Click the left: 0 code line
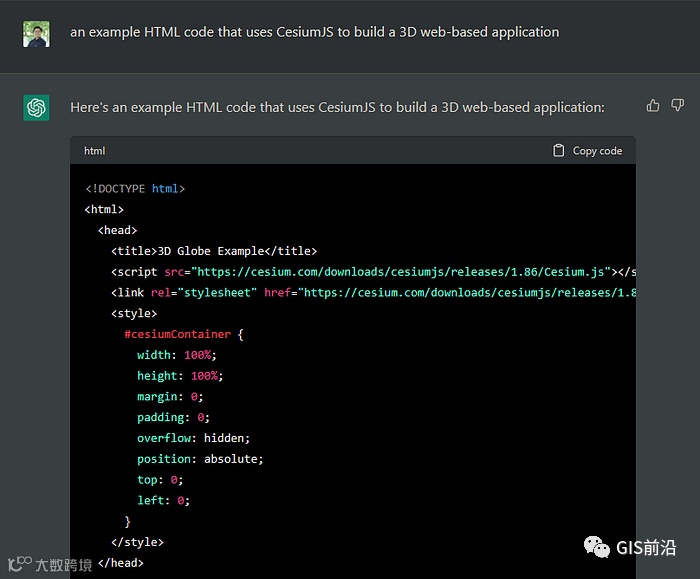The width and height of the screenshot is (700, 579). coord(163,500)
